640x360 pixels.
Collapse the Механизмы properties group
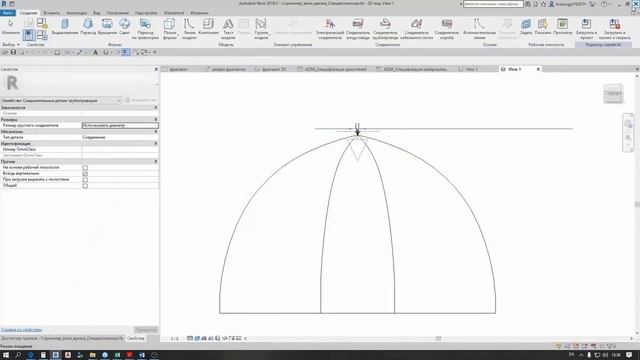point(156,132)
